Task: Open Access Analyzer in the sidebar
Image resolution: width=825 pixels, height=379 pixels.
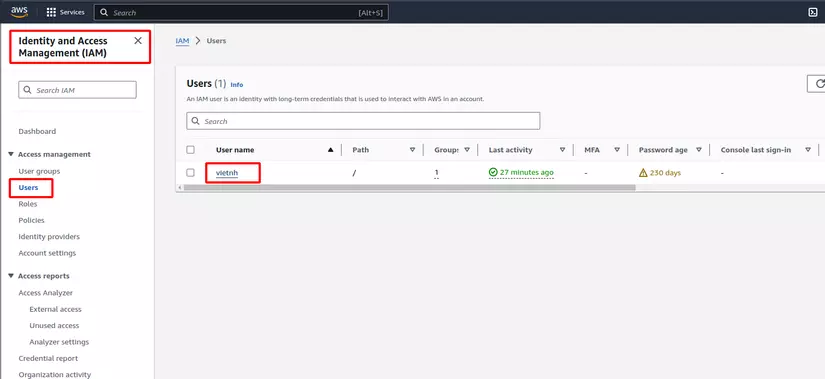Action: [45, 293]
